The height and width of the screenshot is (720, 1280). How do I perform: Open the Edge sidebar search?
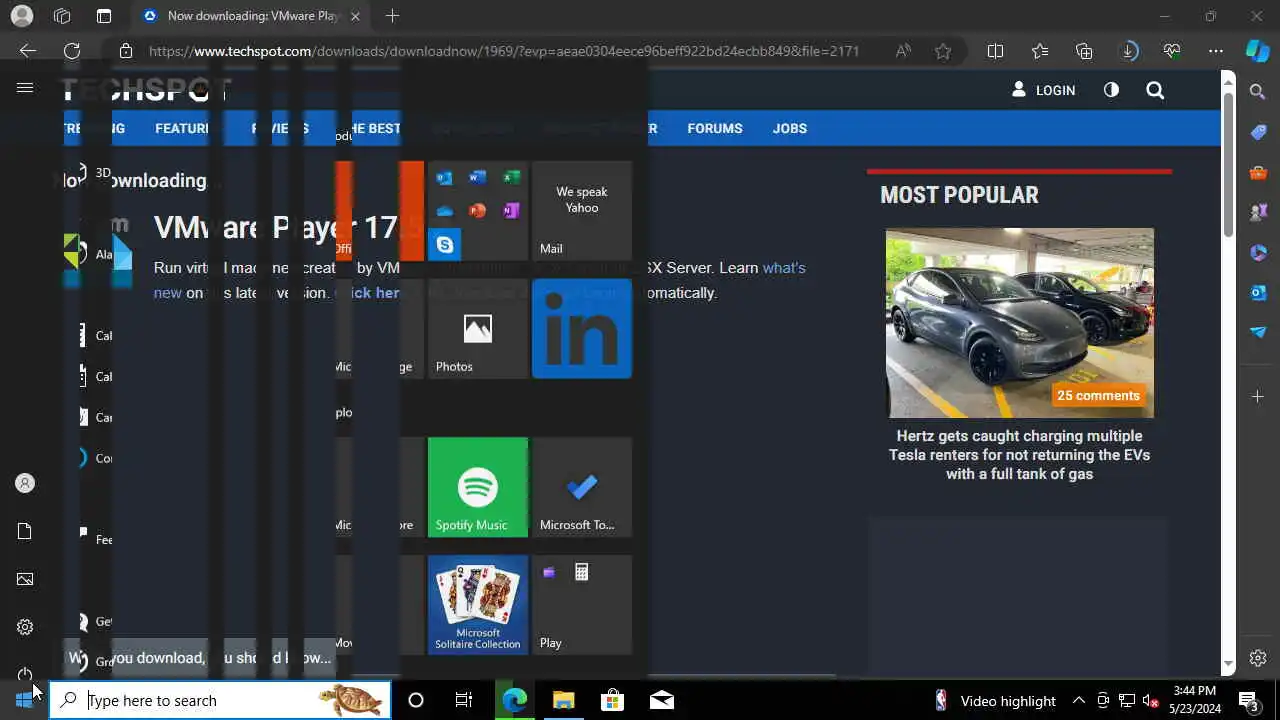coord(1258,92)
